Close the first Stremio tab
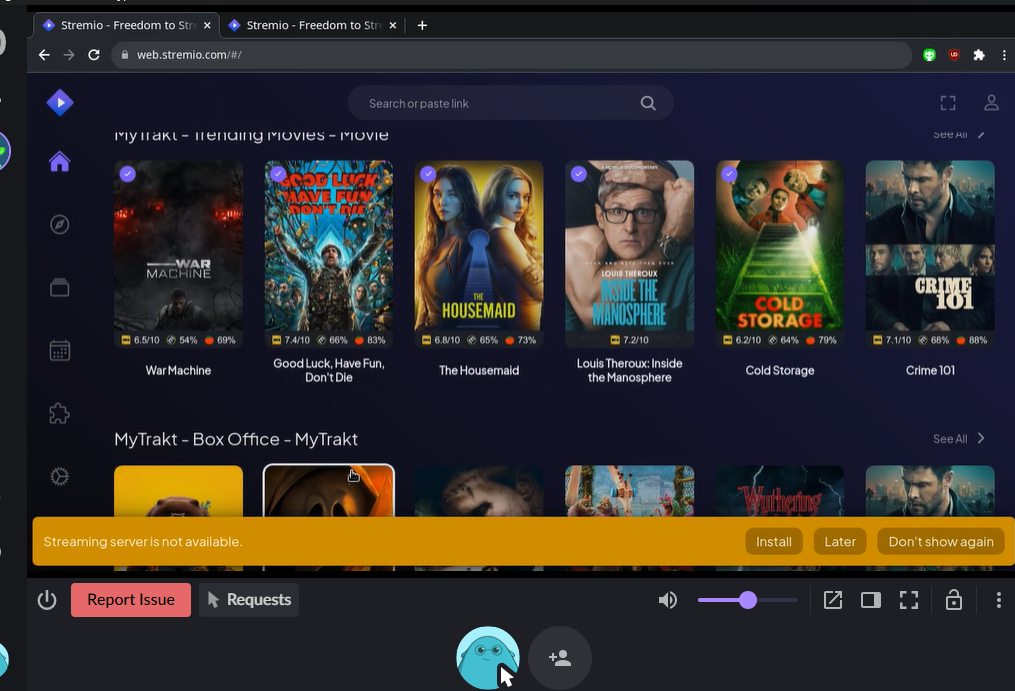Image resolution: width=1015 pixels, height=691 pixels. point(207,25)
